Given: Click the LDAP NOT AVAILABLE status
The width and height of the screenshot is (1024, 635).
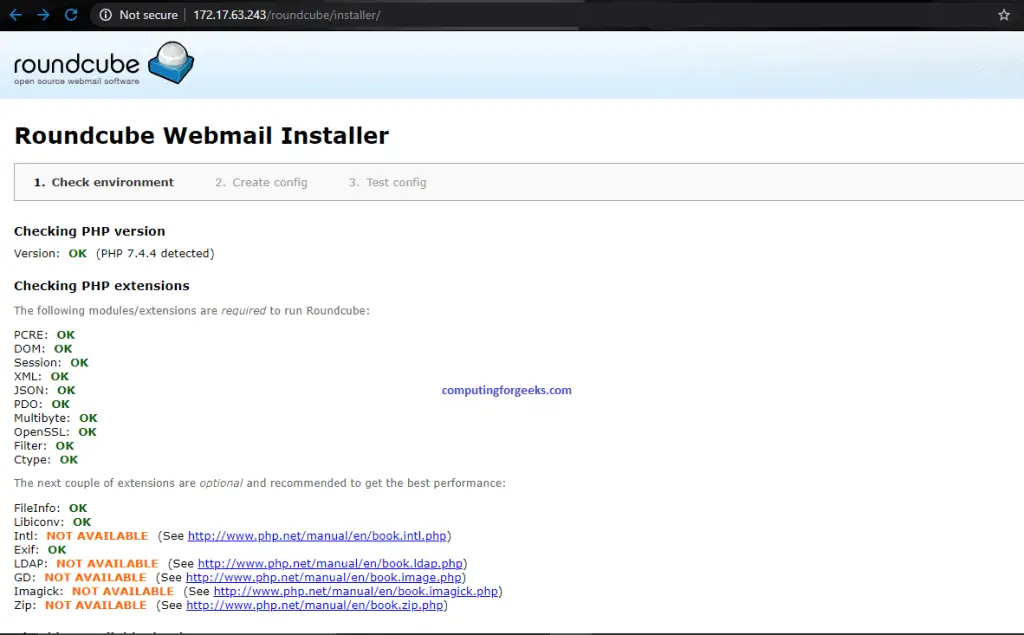Looking at the screenshot, I should pos(107,563).
